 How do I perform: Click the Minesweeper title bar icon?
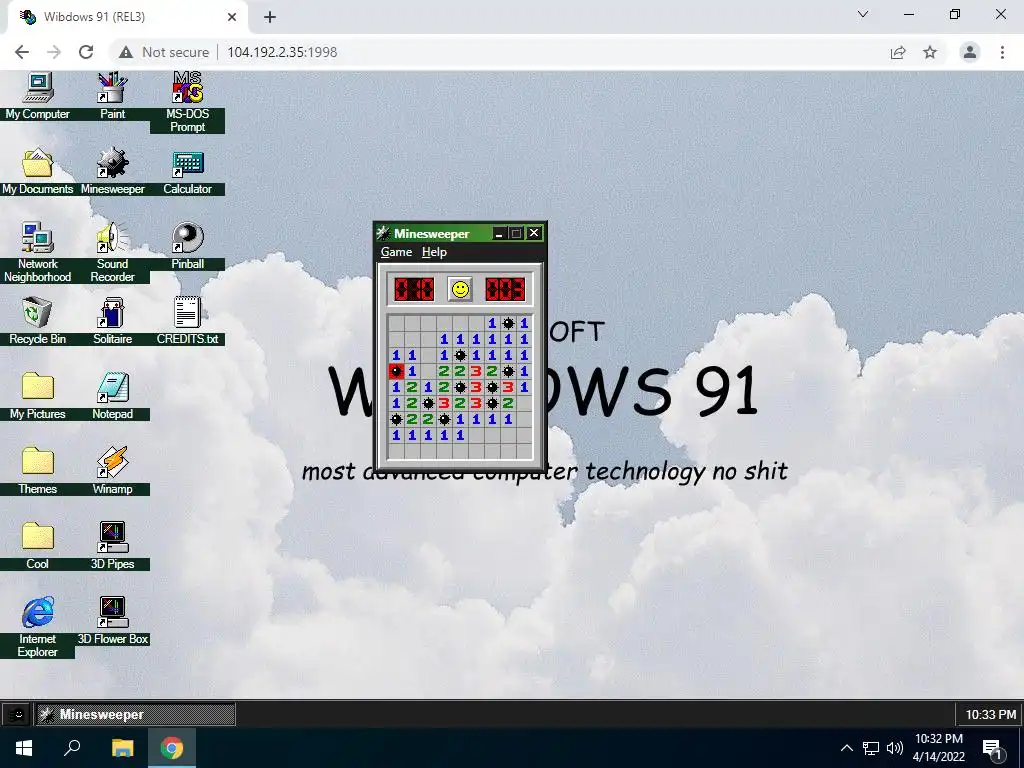point(383,233)
